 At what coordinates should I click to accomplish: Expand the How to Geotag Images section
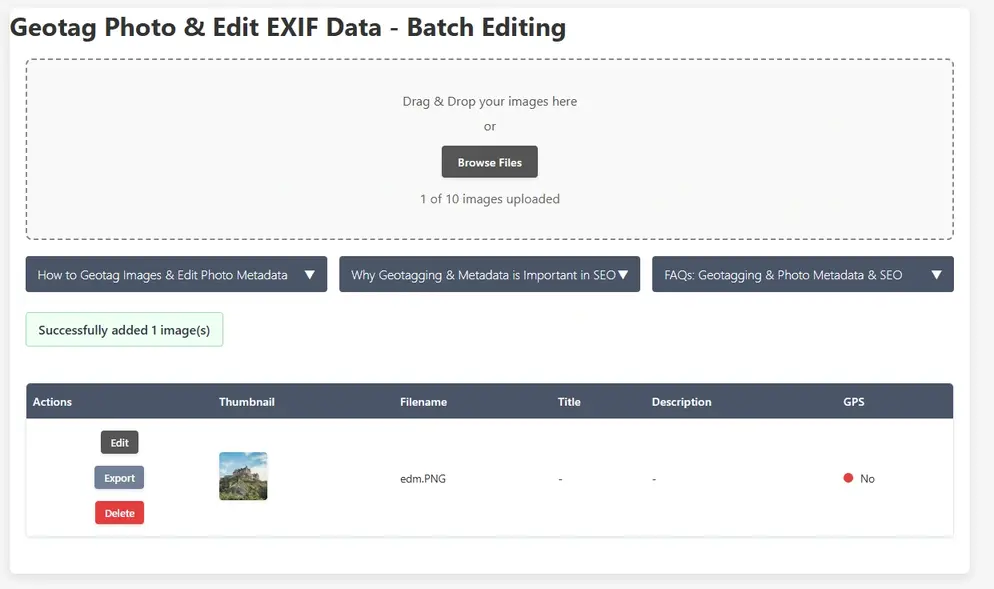coord(176,274)
